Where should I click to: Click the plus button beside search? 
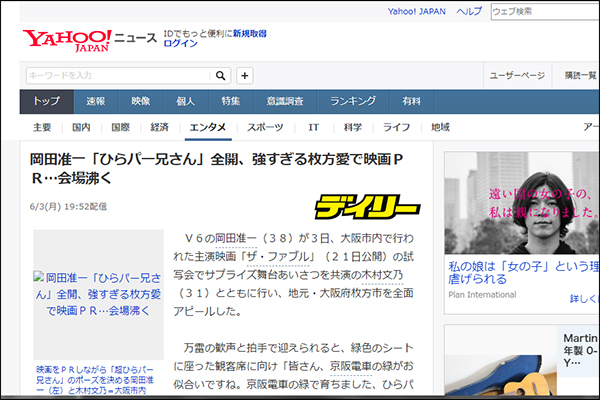click(245, 75)
